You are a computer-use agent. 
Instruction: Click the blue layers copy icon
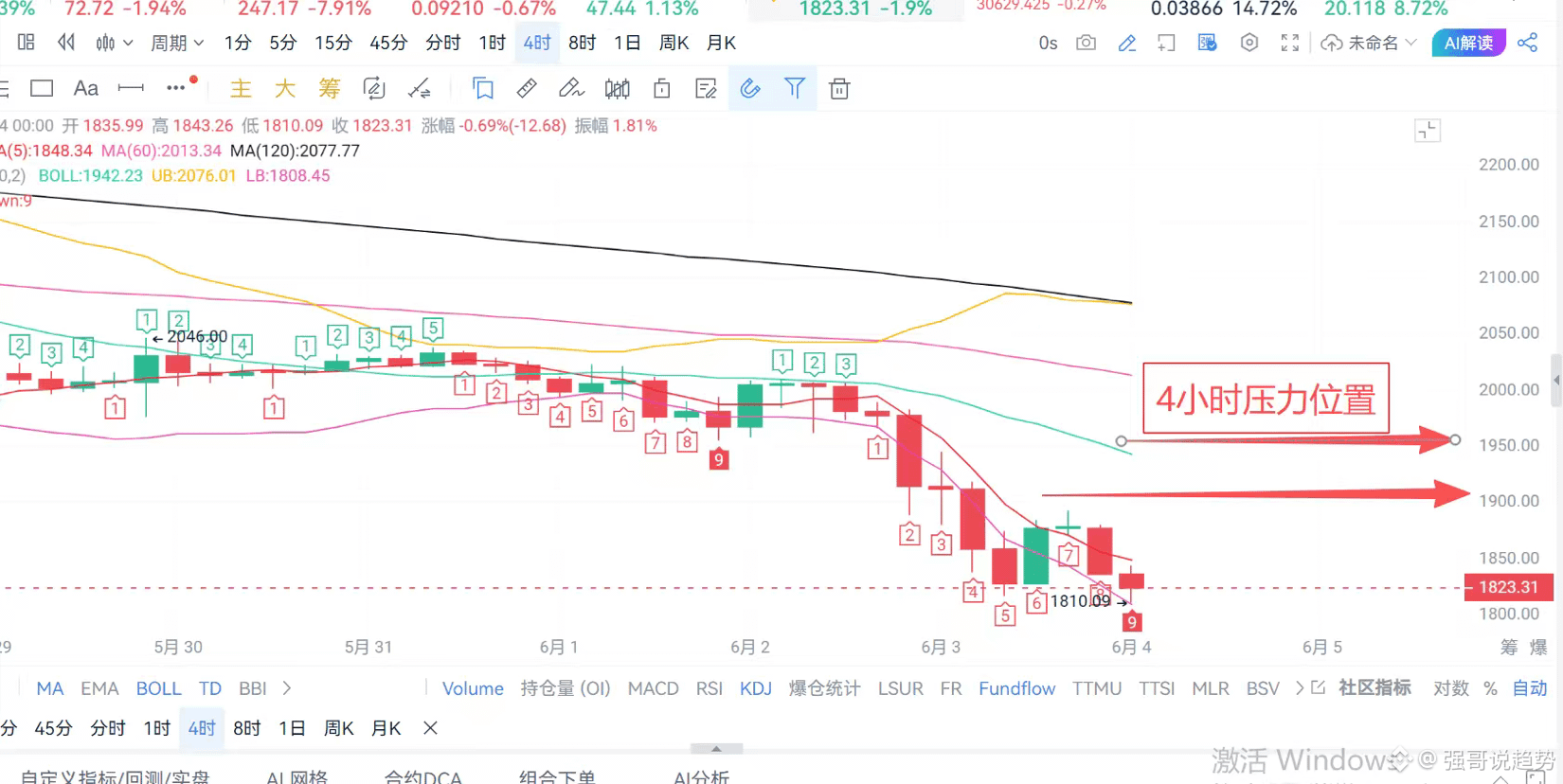pyautogui.click(x=483, y=89)
